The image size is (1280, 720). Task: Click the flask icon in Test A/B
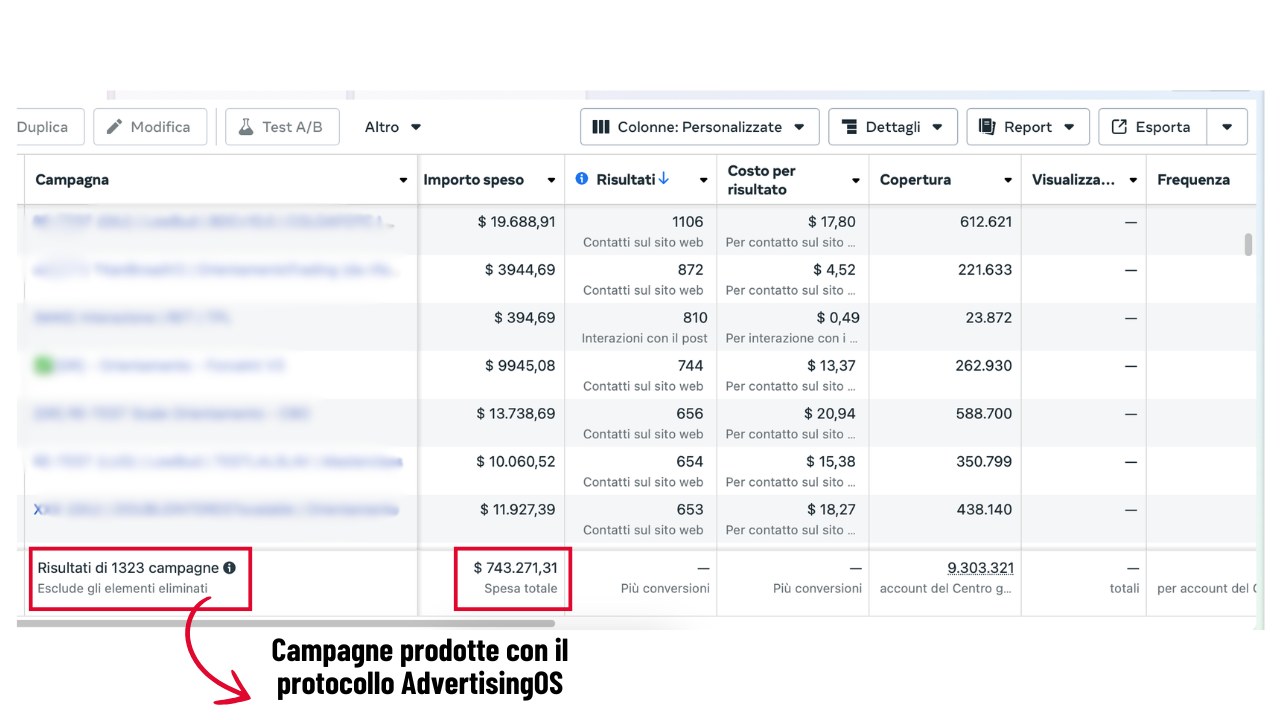(x=246, y=127)
